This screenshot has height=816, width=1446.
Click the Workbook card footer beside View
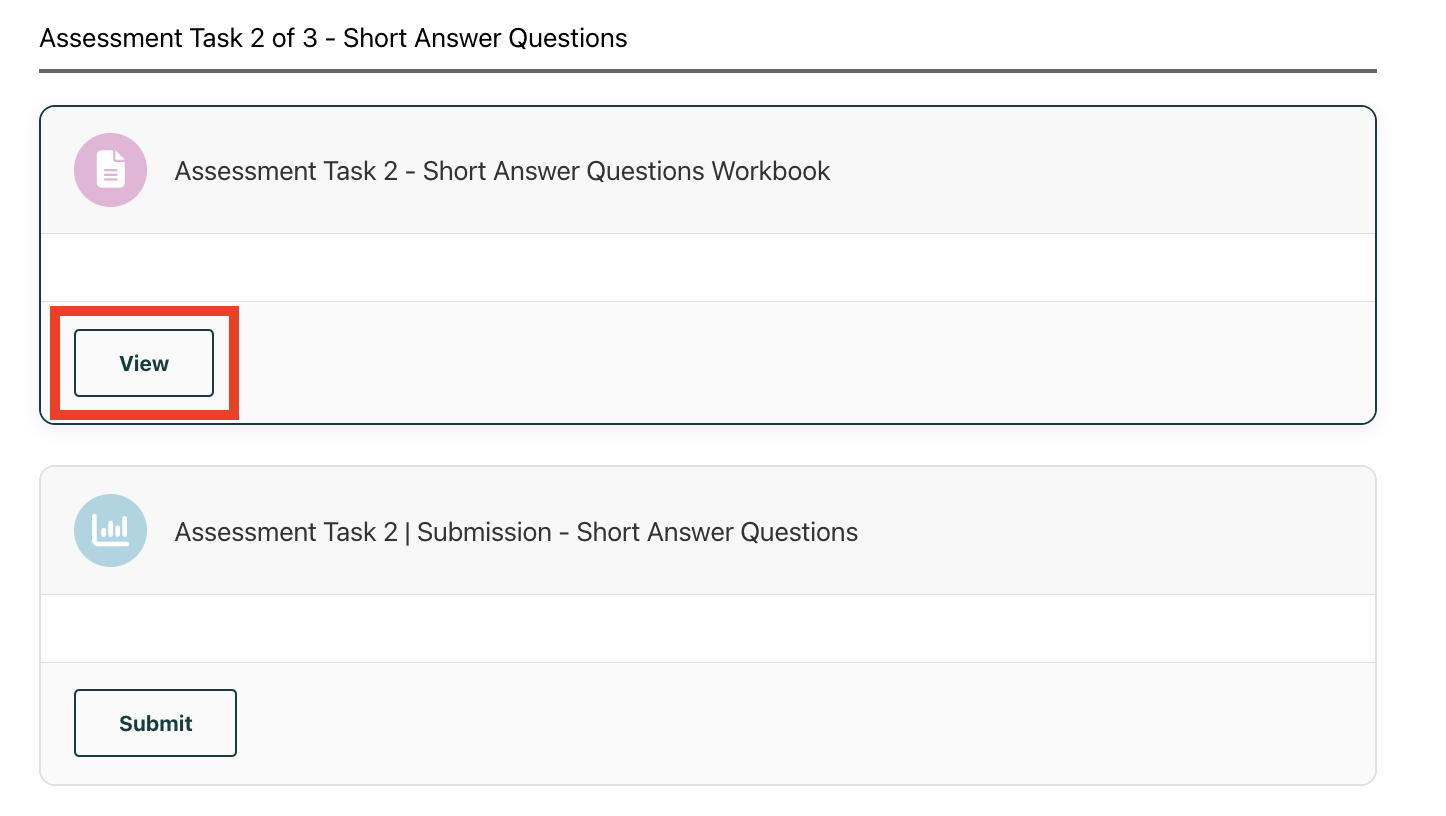coord(800,363)
